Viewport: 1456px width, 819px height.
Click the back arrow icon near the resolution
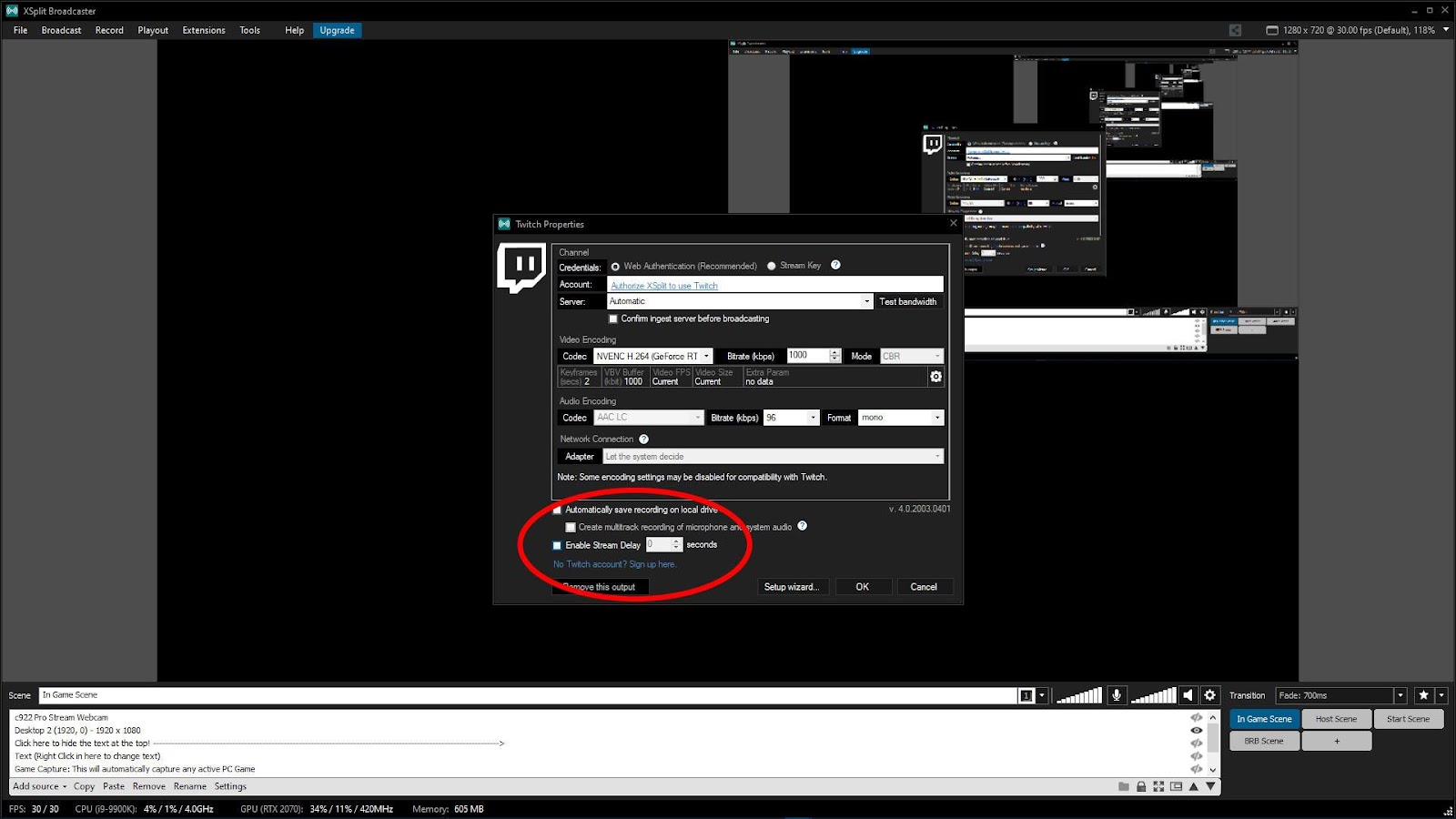[1235, 30]
